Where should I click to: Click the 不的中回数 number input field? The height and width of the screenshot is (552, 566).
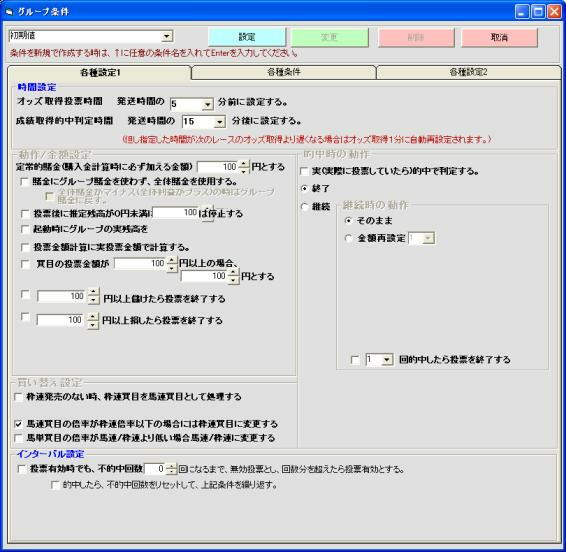tap(155, 469)
